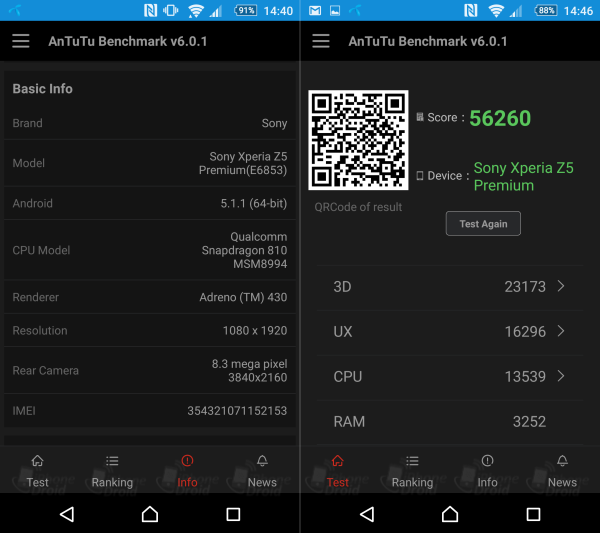Tap Test tab in right screen
The image size is (600, 533).
tap(338, 471)
